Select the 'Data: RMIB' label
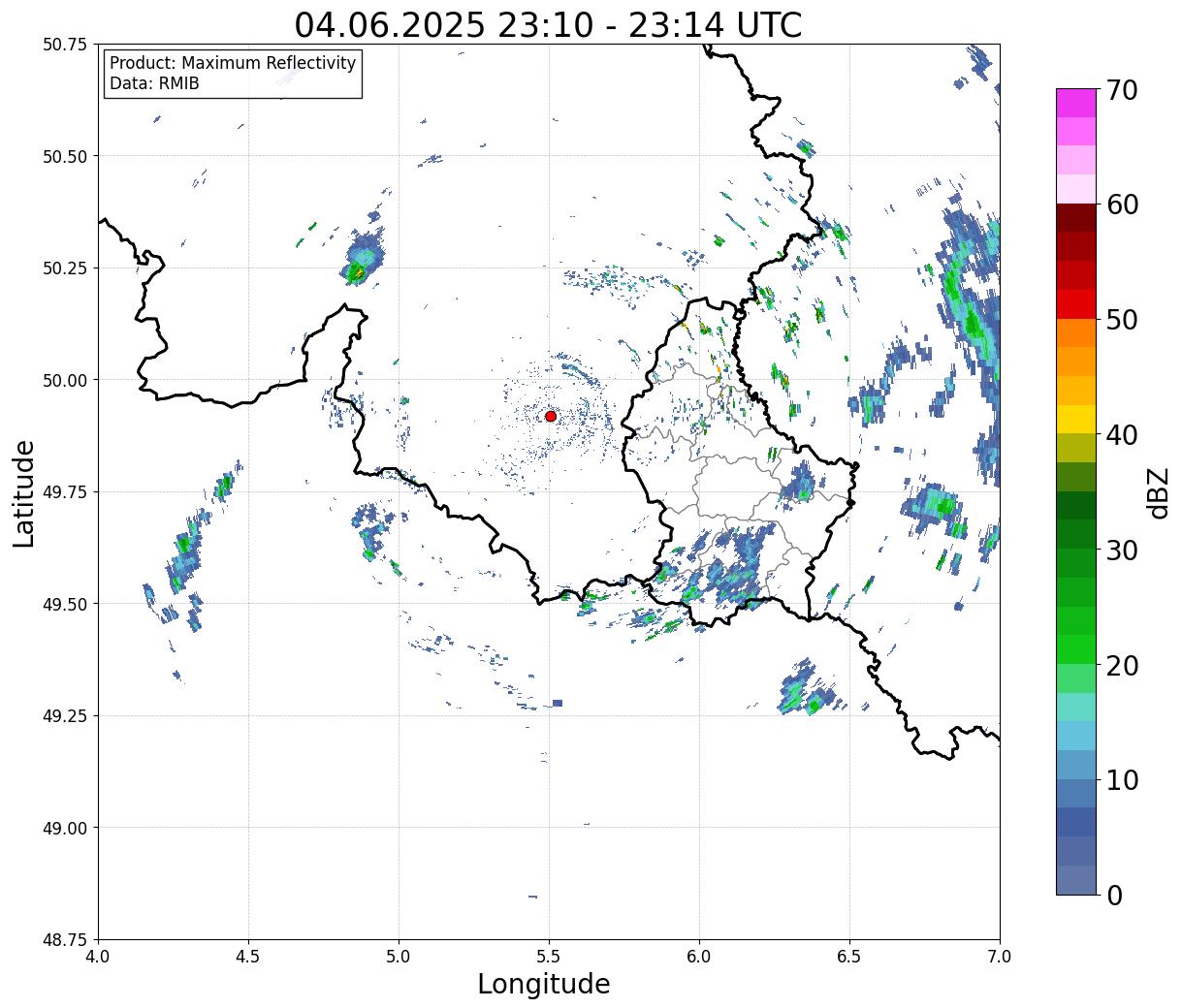 pyautogui.click(x=154, y=83)
